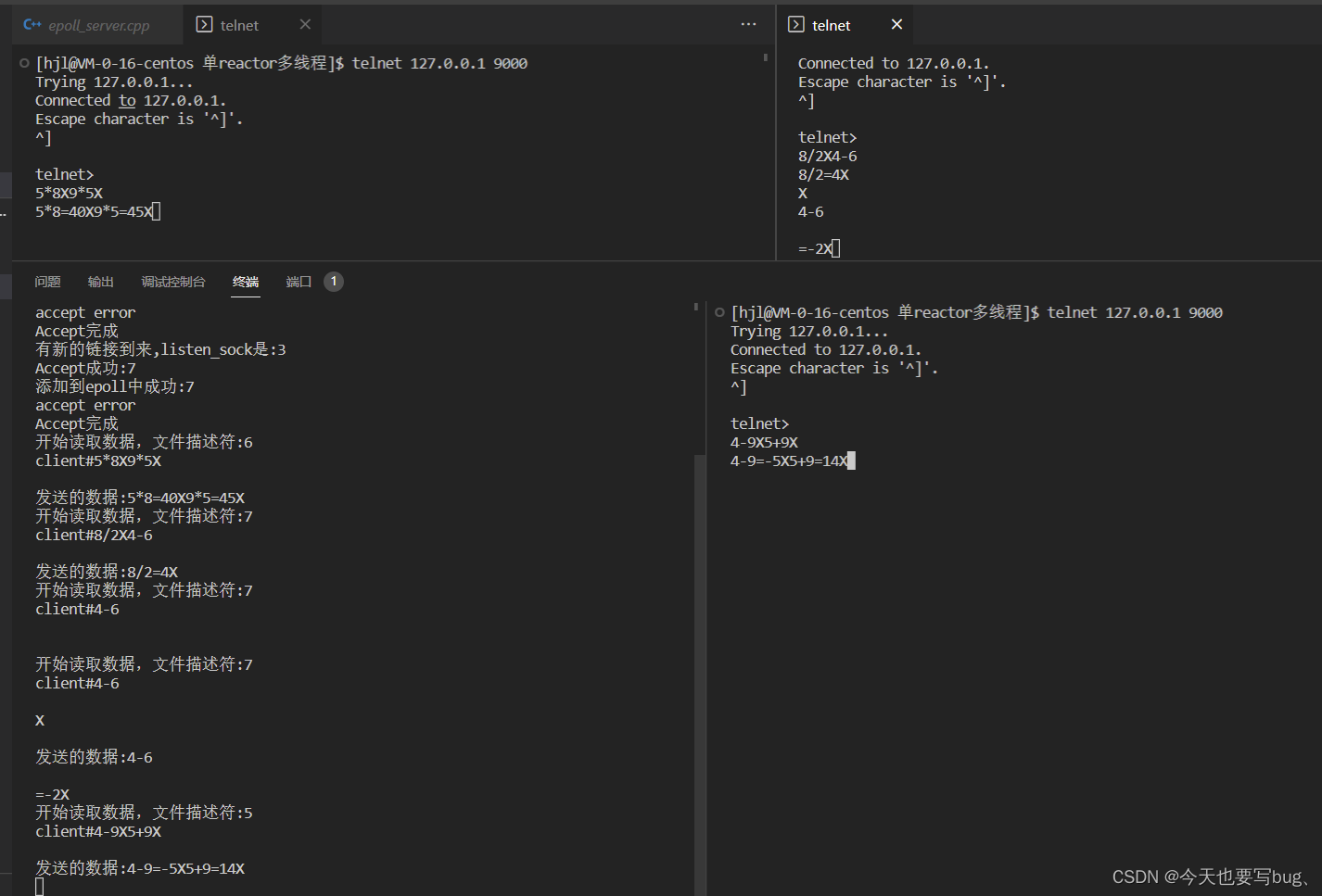This screenshot has height=896, width=1322.
Task: Click the command decoration circle in bottom-right terminal
Action: (719, 312)
